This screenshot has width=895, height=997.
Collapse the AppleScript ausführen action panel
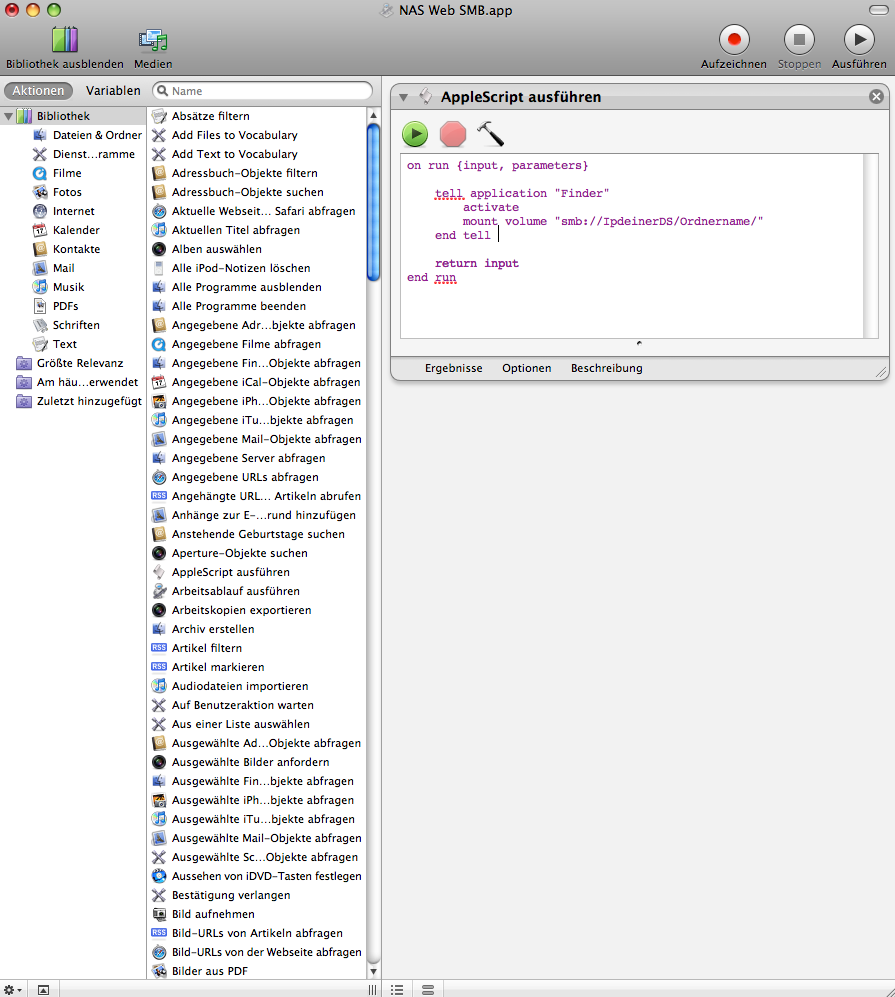point(403,97)
